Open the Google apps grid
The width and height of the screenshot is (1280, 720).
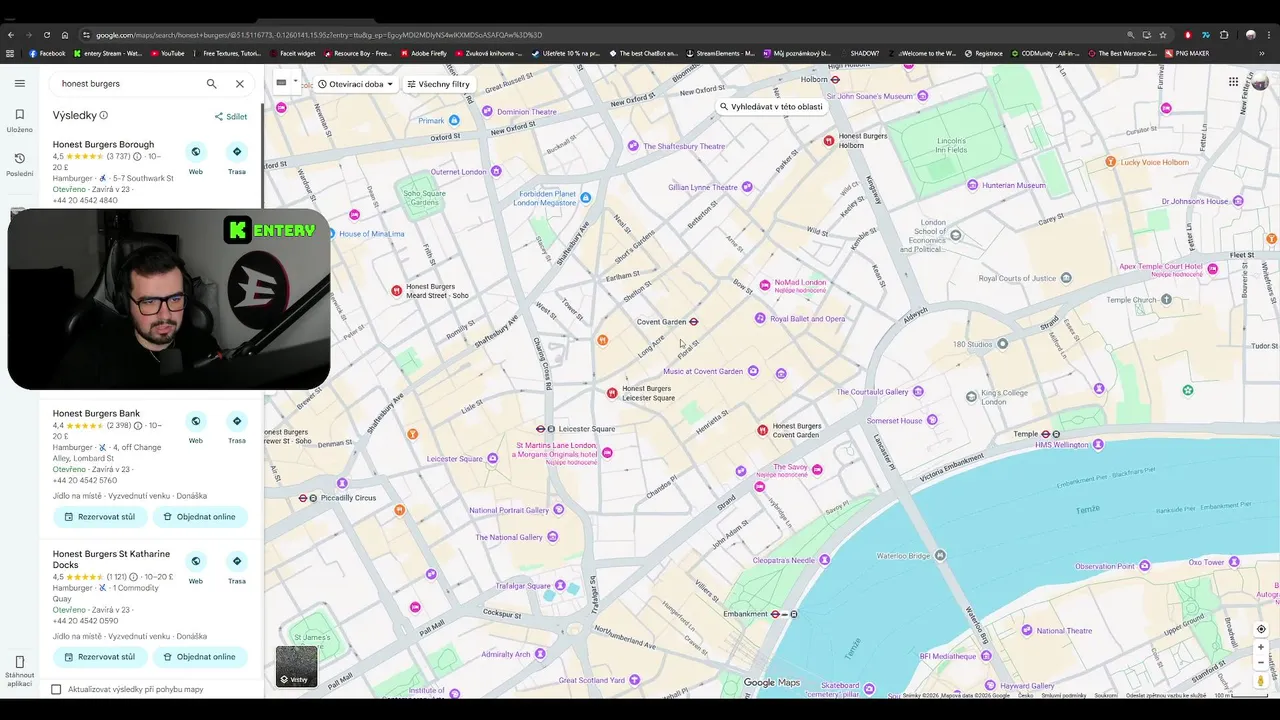1233,82
